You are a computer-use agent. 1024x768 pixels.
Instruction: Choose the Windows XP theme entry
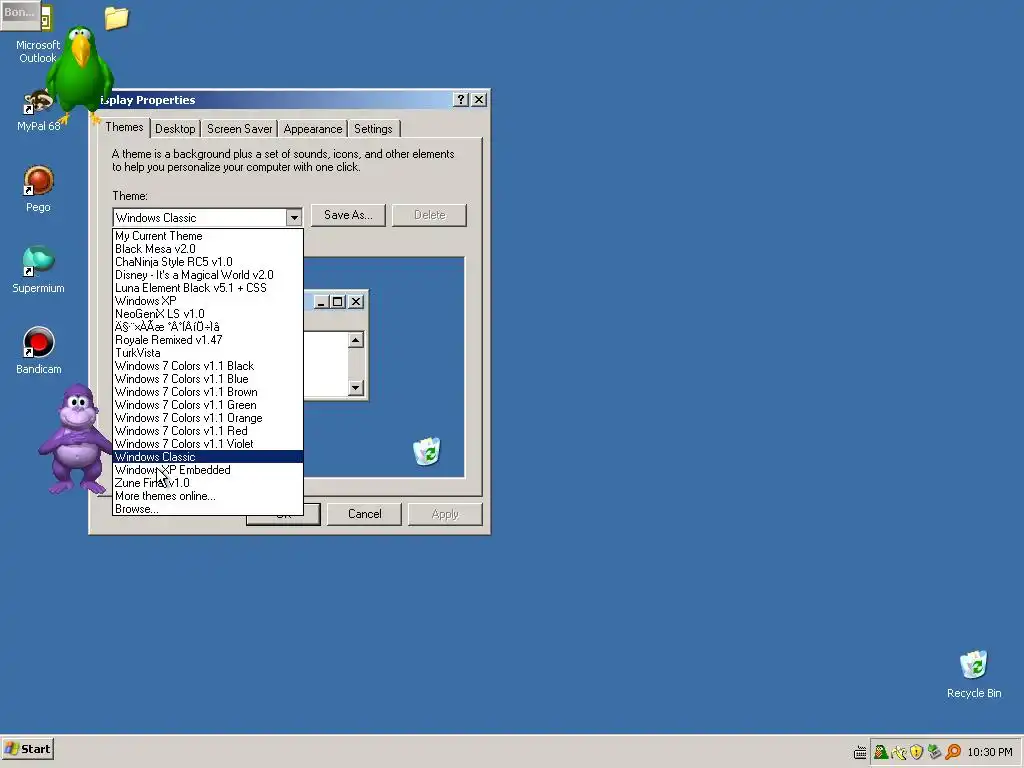coord(208,301)
